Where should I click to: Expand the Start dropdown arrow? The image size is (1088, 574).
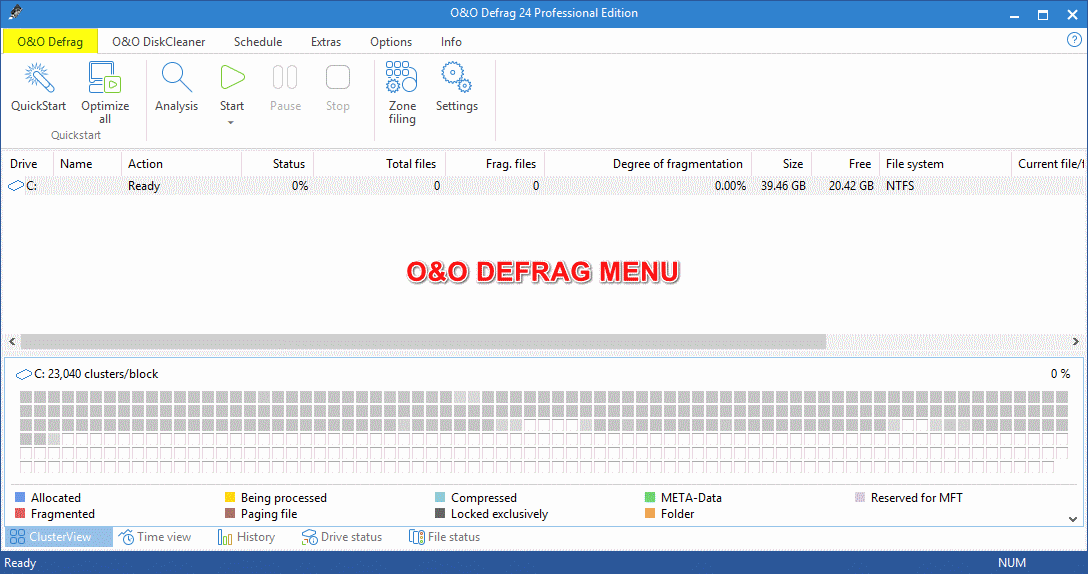coord(231,123)
